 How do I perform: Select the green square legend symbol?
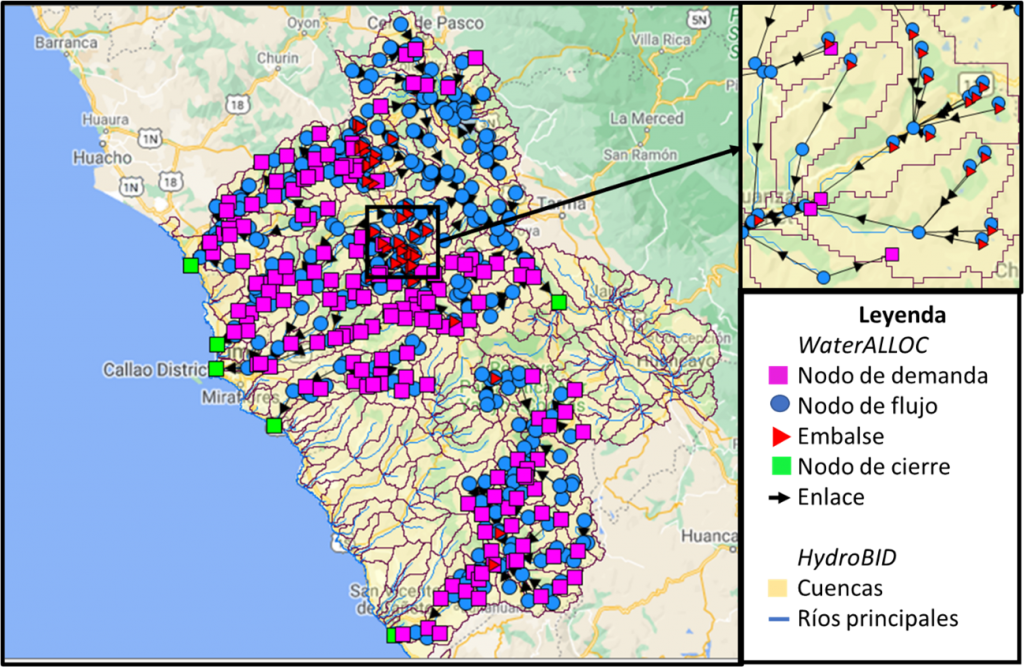782,466
